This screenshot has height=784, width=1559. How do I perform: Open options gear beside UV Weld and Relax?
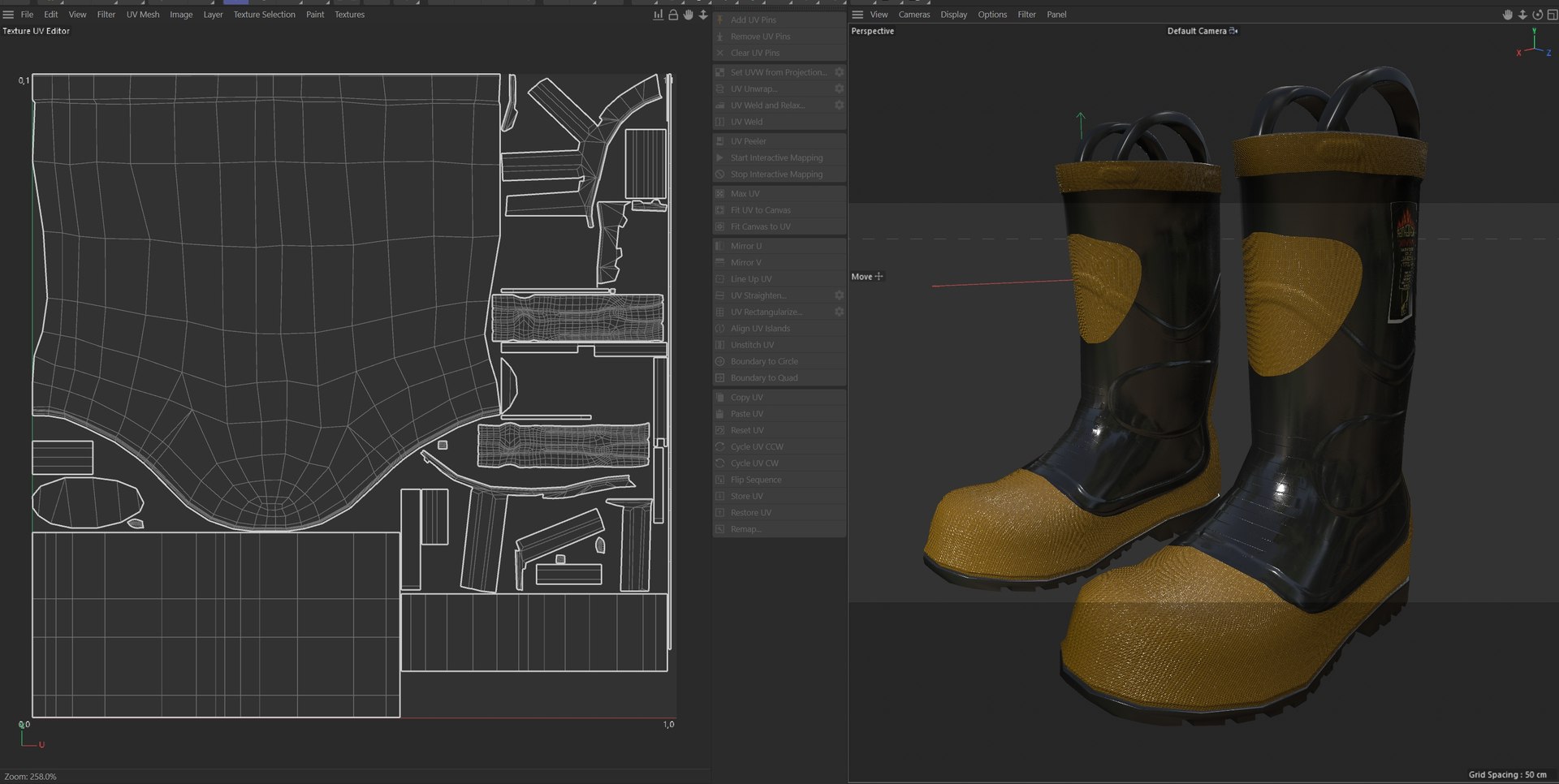(839, 106)
